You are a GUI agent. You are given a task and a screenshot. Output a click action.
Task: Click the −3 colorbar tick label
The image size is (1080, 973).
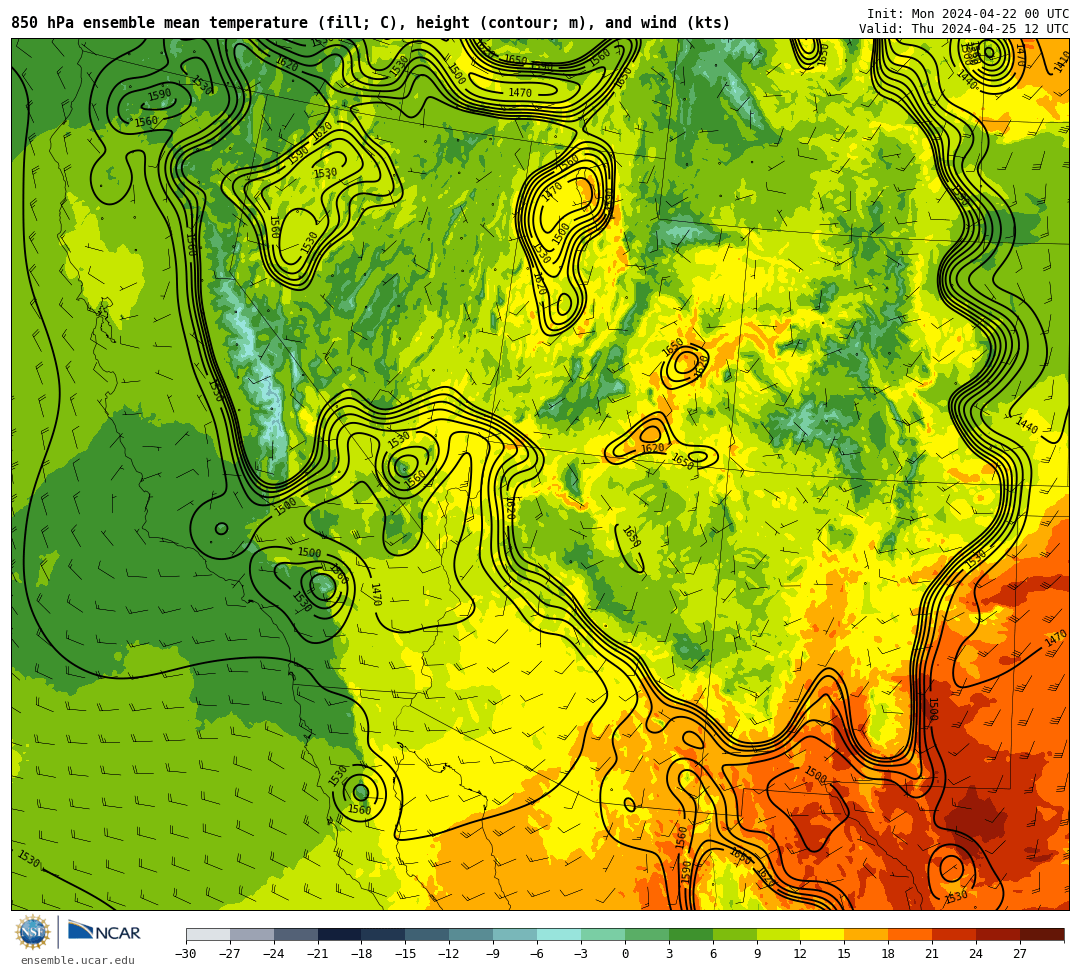tap(581, 954)
